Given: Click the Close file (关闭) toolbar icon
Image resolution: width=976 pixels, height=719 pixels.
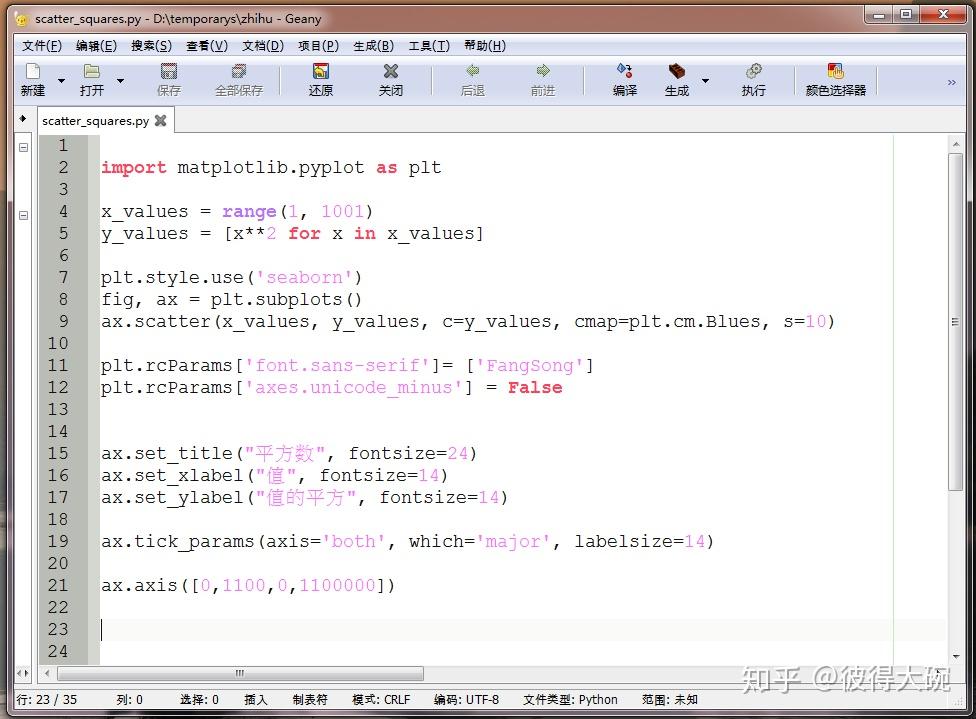Looking at the screenshot, I should pos(391,71).
